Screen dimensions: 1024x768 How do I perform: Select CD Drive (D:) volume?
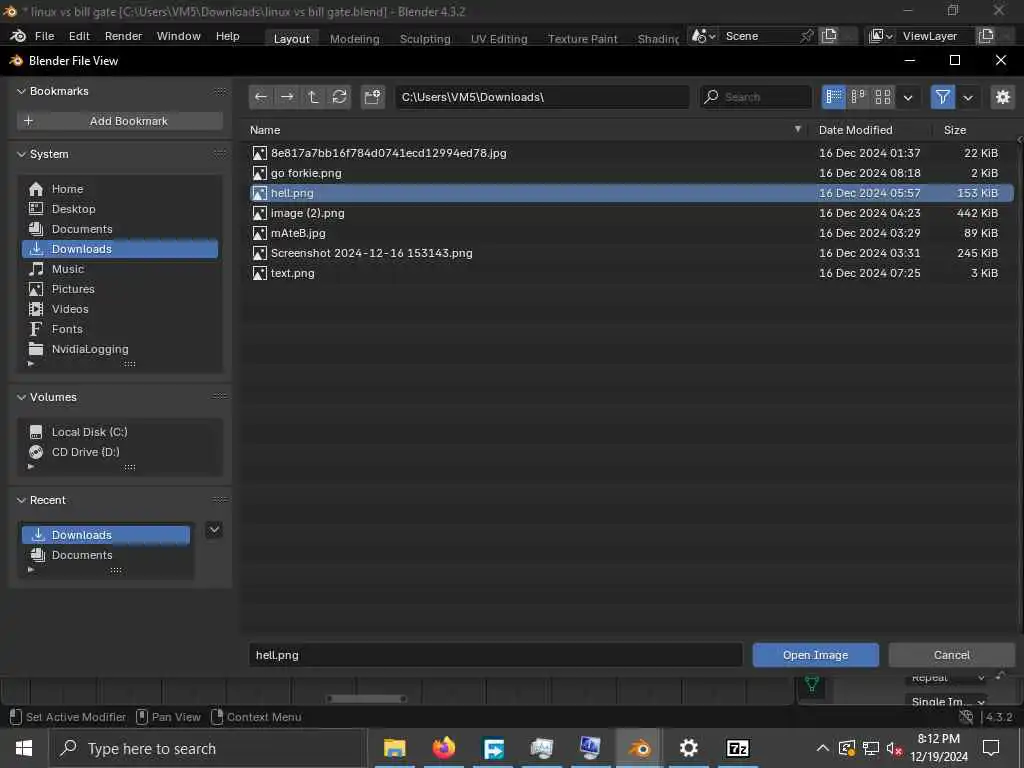tap(120, 452)
